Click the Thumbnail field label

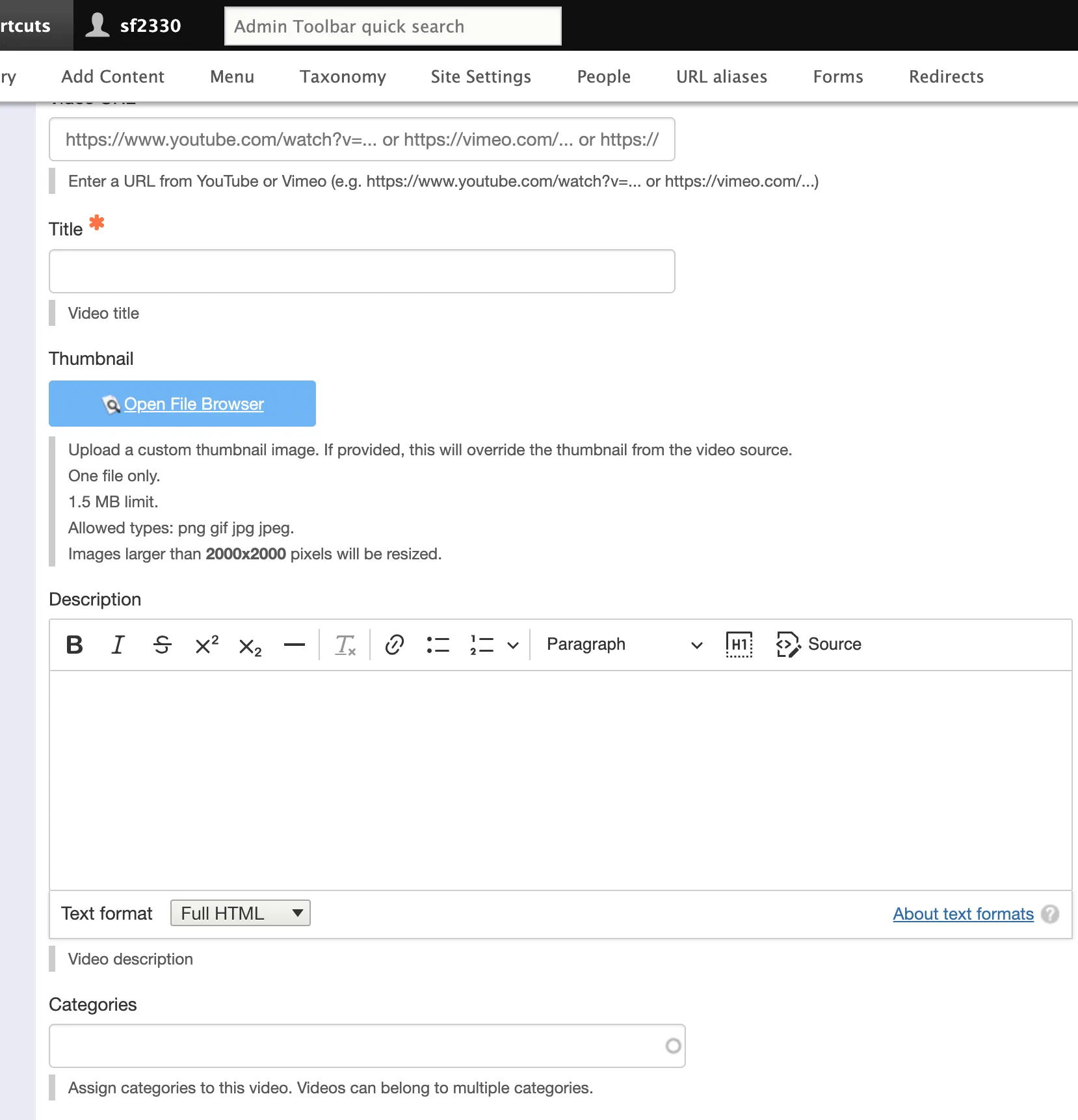(91, 358)
